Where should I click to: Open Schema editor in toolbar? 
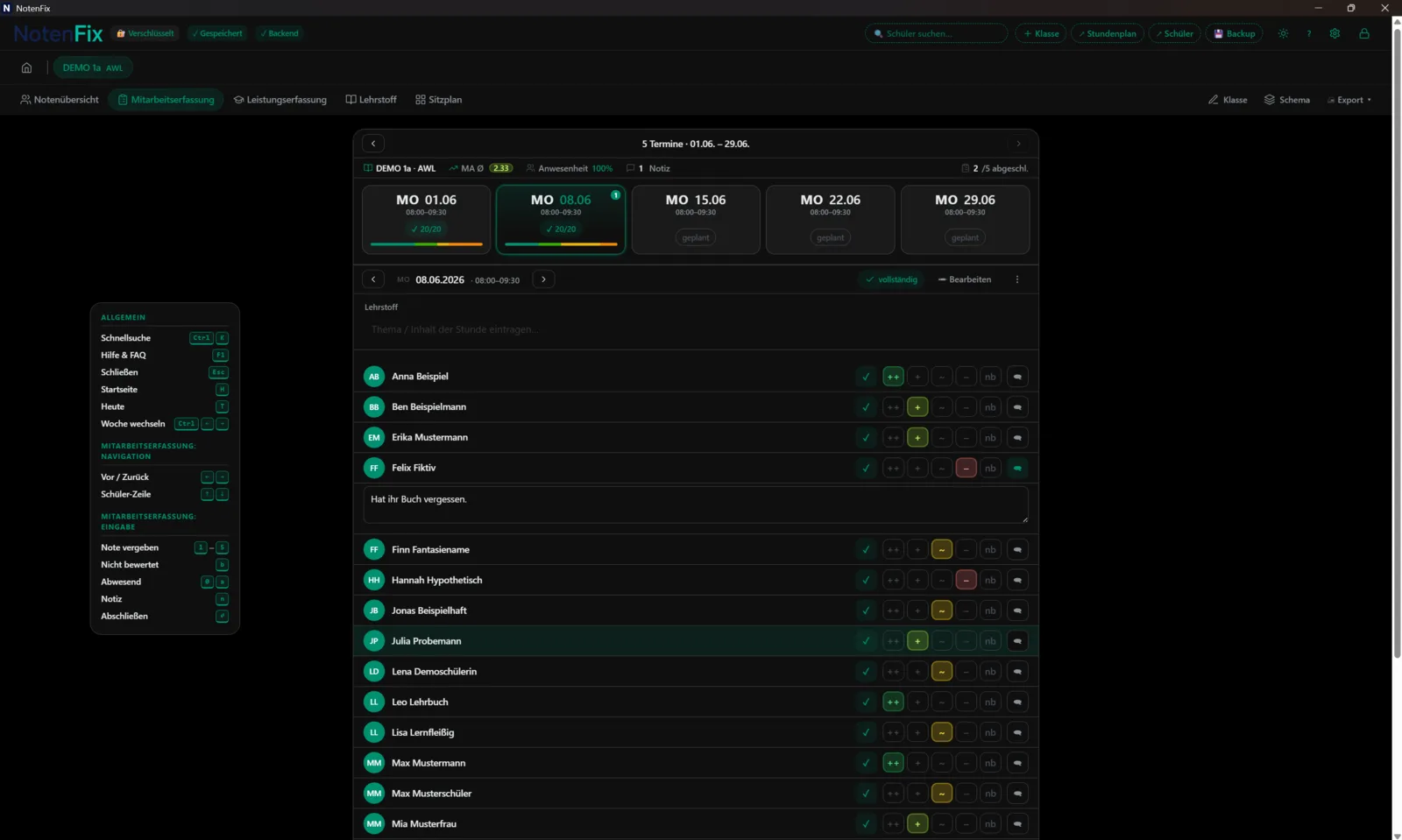1287,100
